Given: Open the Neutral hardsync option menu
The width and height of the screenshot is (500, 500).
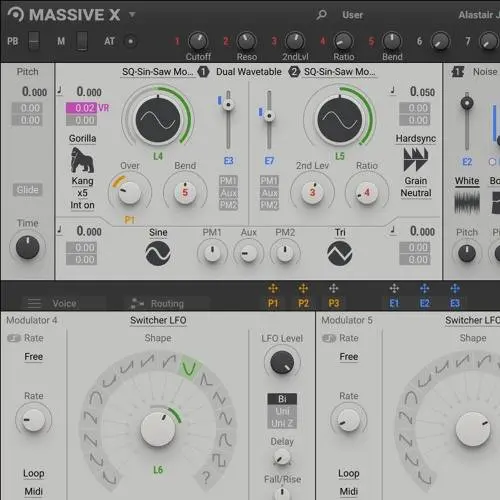Looking at the screenshot, I should 416,193.
